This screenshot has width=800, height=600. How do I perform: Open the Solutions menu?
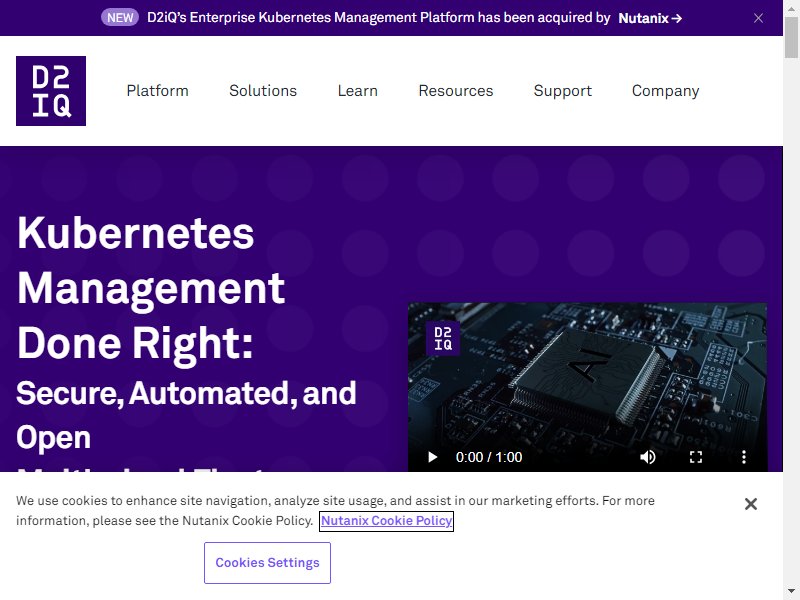[263, 91]
